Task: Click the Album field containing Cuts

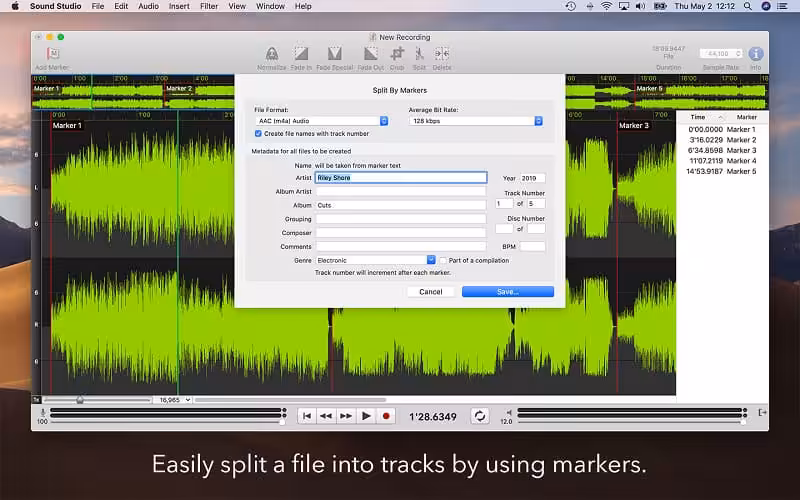Action: pyautogui.click(x=401, y=205)
